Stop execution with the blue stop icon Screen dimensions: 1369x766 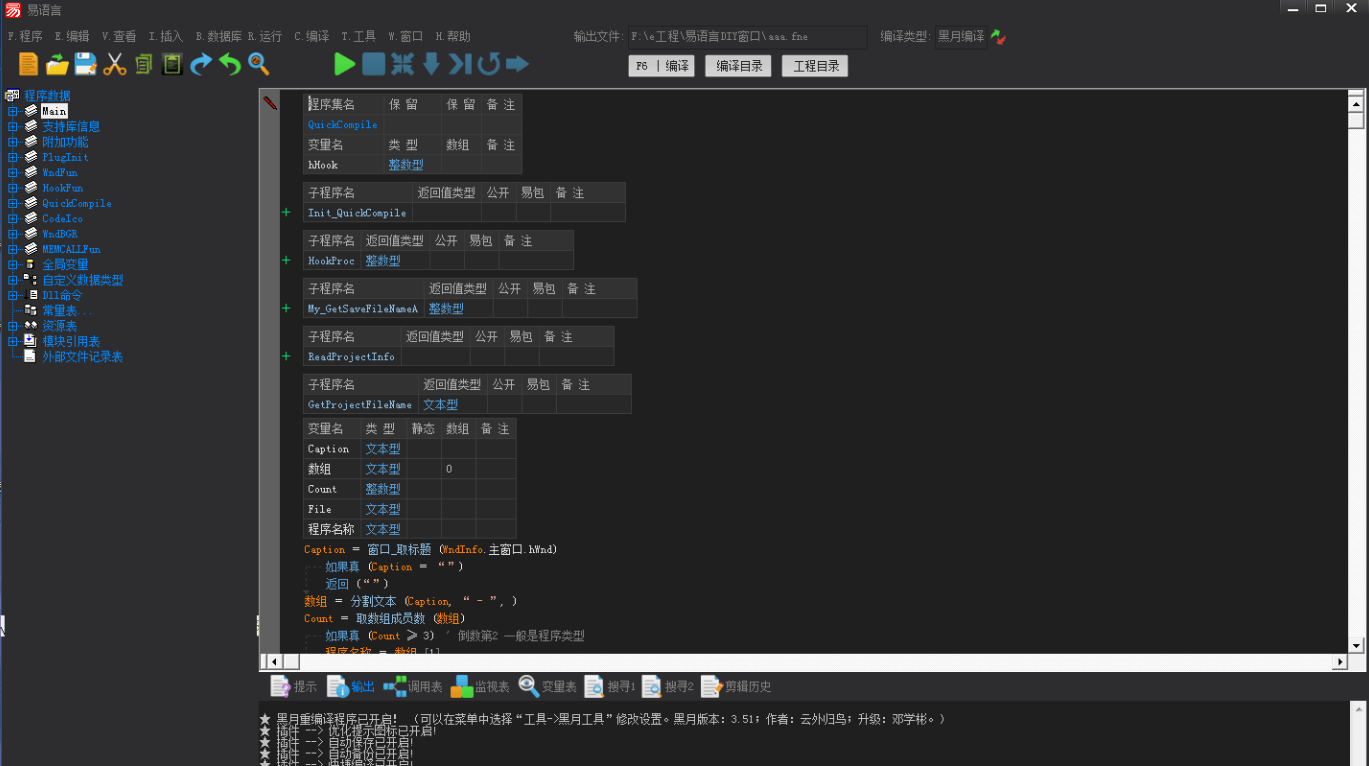(x=372, y=64)
